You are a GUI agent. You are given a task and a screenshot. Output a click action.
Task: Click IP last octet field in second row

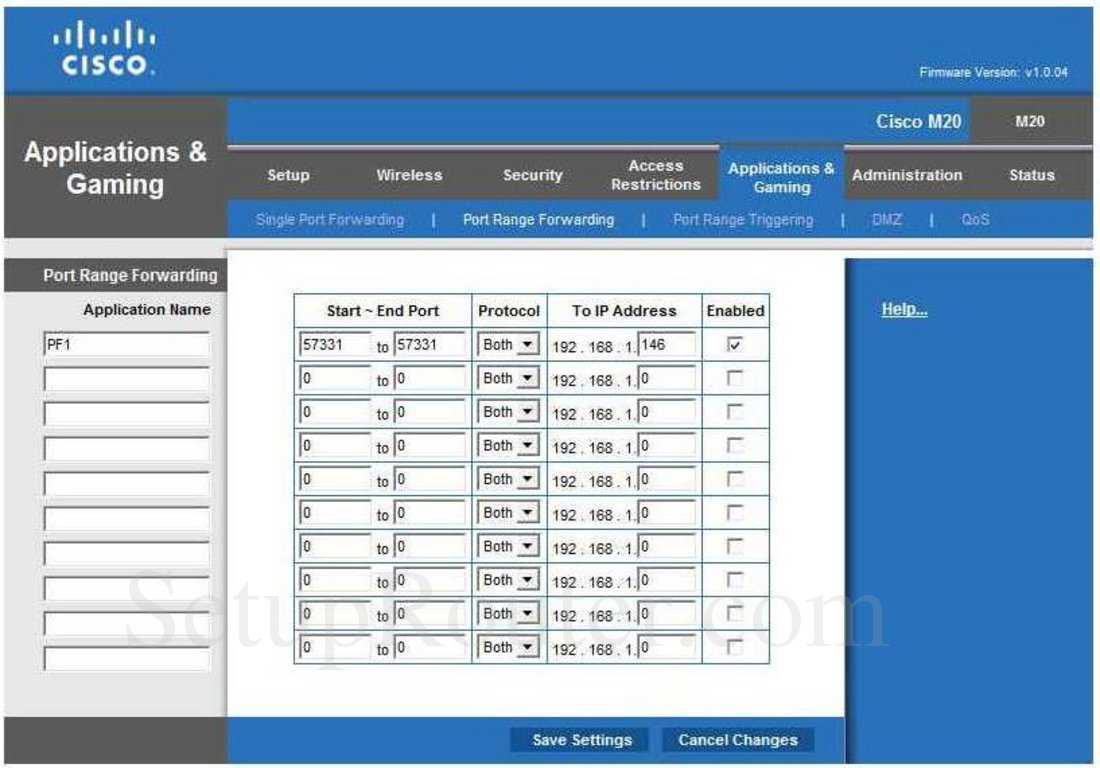(667, 378)
